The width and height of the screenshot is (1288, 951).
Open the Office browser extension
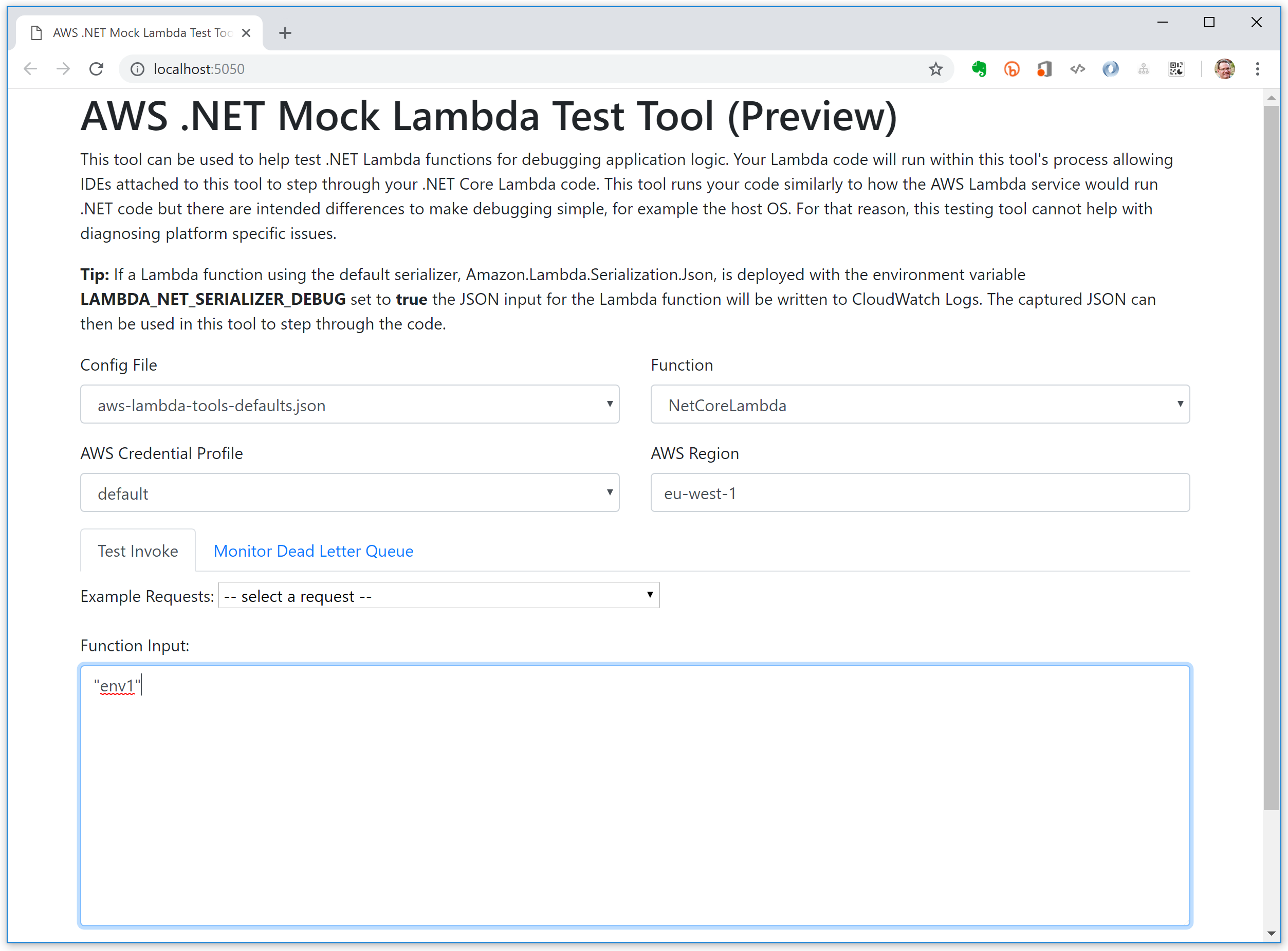1044,68
